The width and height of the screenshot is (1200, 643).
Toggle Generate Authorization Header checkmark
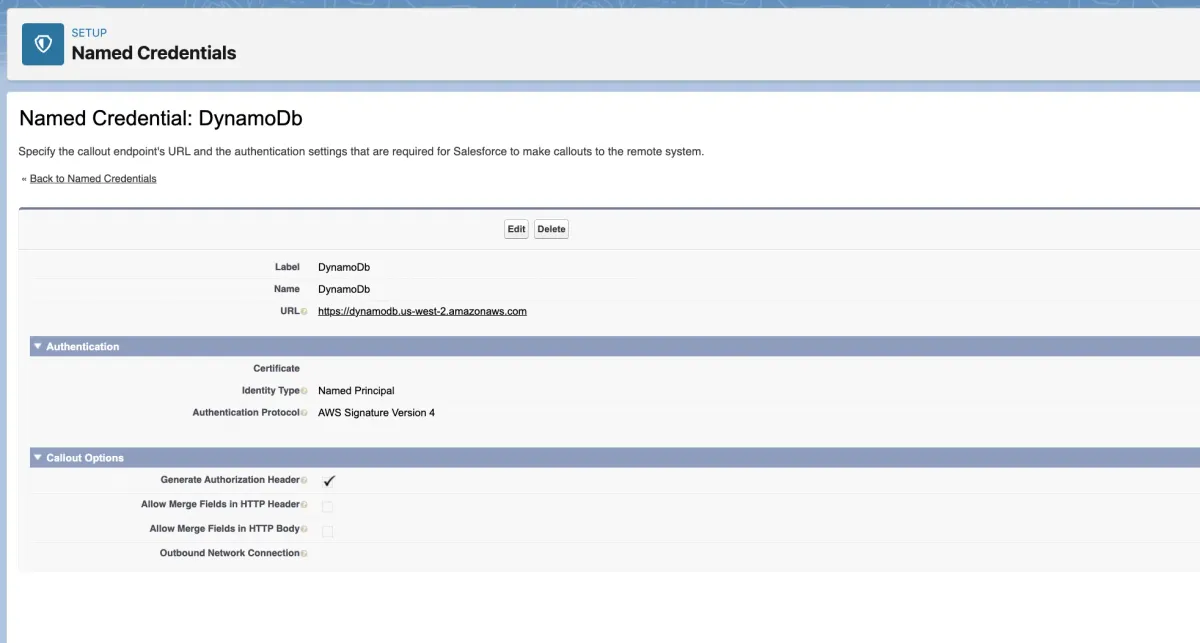click(x=329, y=481)
